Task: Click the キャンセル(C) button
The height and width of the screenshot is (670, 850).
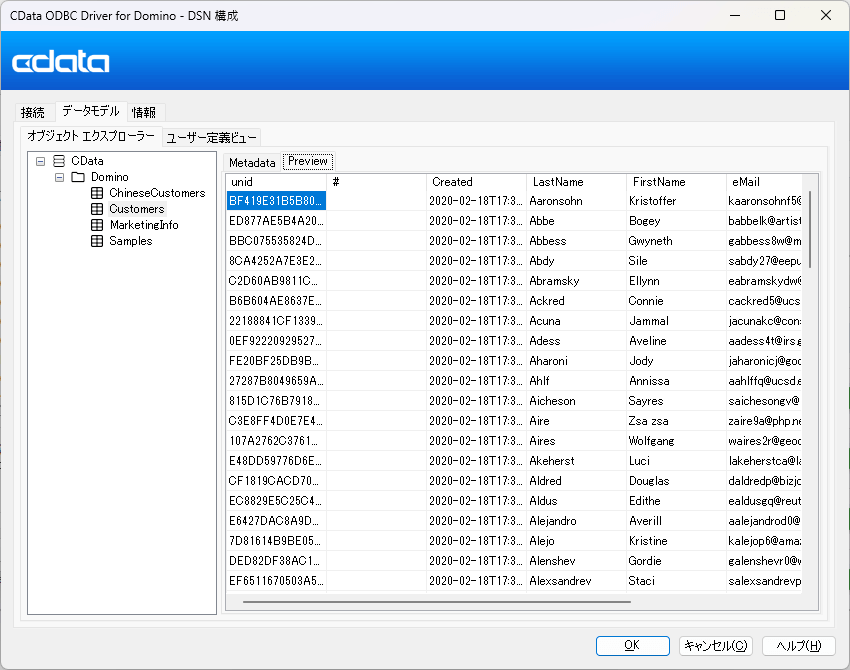Action: 716,646
